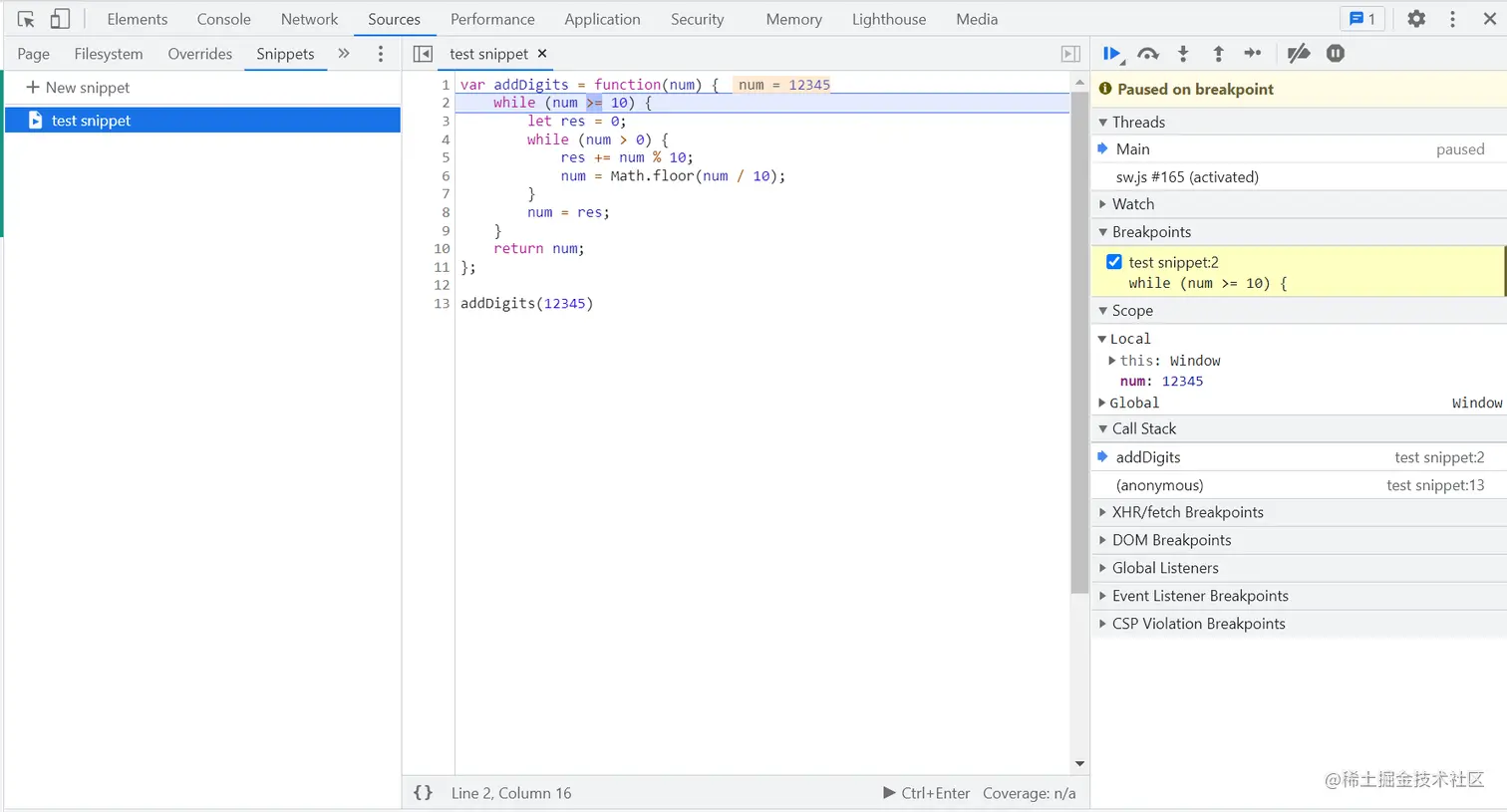Switch navigator to Filesystem tab
The width and height of the screenshot is (1507, 812).
coord(109,54)
